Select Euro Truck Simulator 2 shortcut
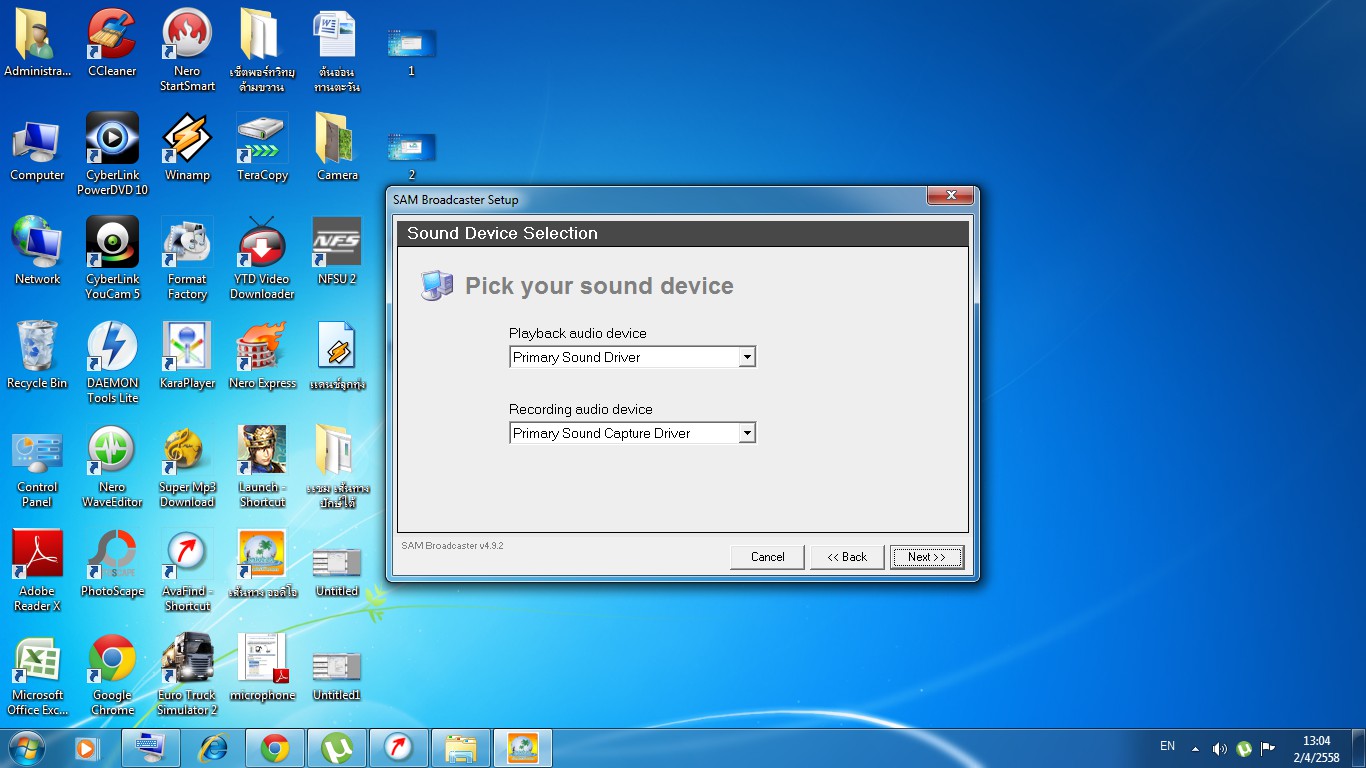1366x768 pixels. pos(187,674)
